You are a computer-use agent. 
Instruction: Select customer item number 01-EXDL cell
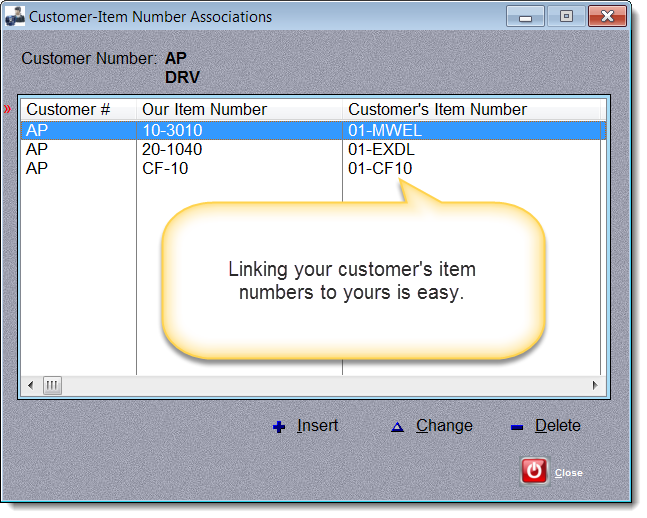(381, 149)
